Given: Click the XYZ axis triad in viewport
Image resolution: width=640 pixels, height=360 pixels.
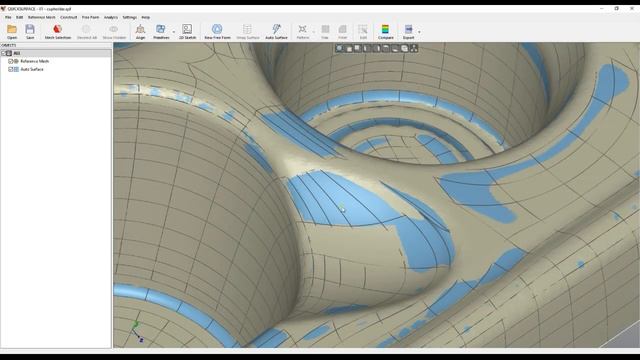Looking at the screenshot, I should [x=138, y=331].
